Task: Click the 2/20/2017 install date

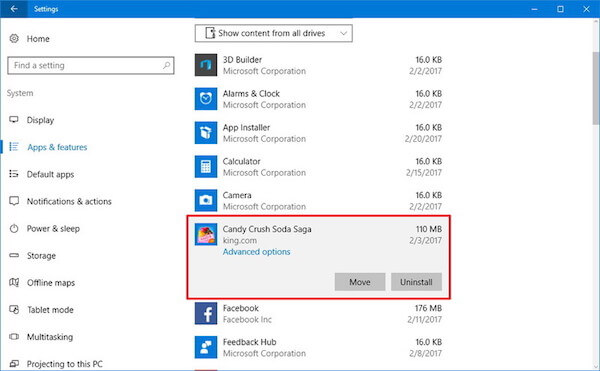Action: coord(423,139)
